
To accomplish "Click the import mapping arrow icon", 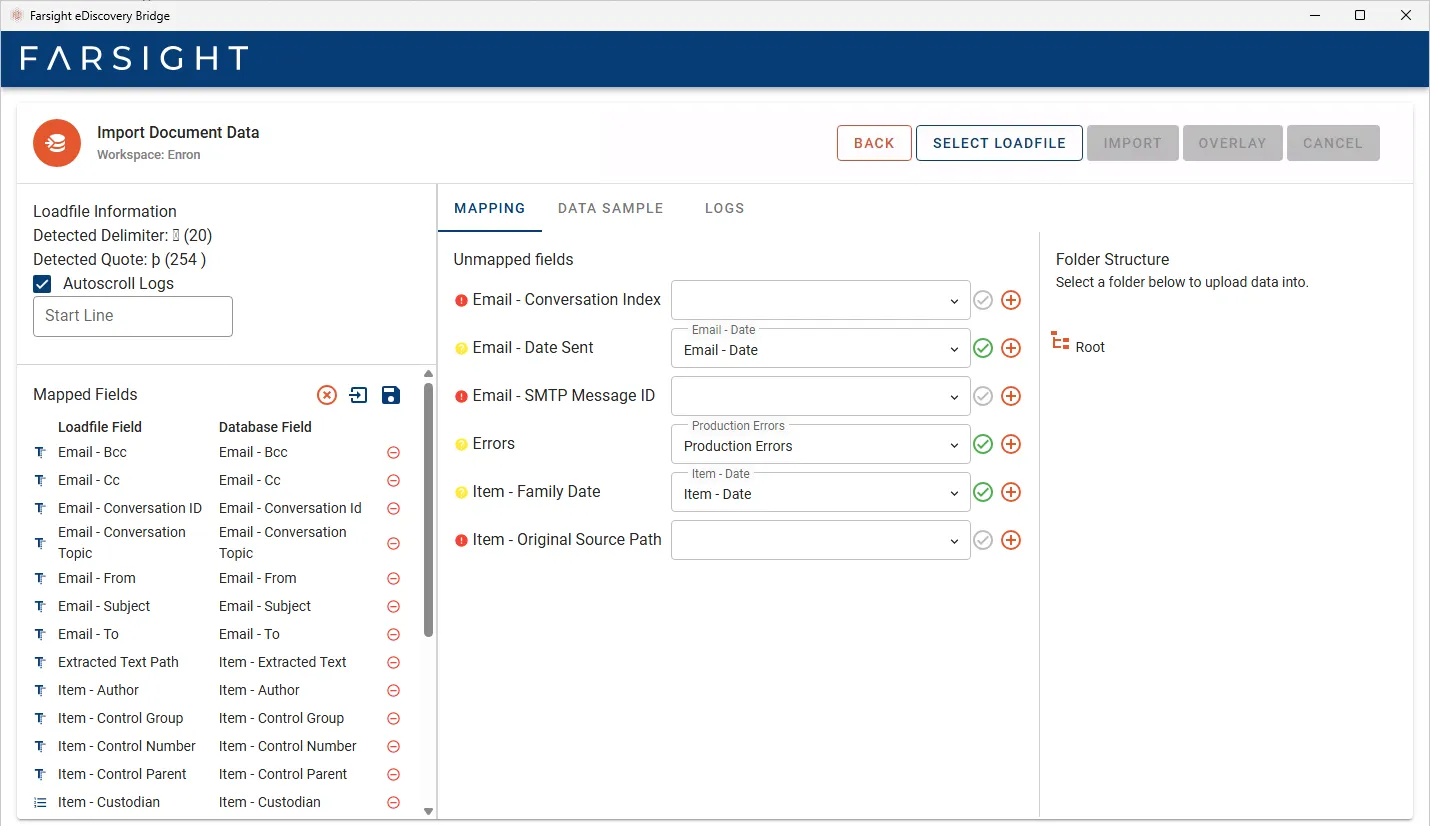I will [x=358, y=395].
